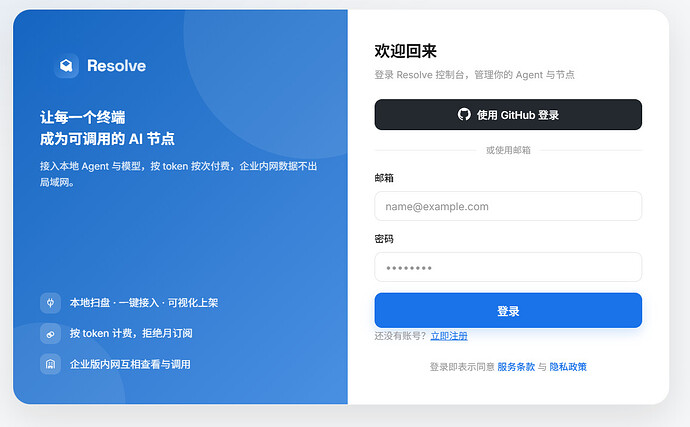Click the 接入本地 Agent 与模型 description paragraph
The image size is (690, 427).
coord(179,174)
